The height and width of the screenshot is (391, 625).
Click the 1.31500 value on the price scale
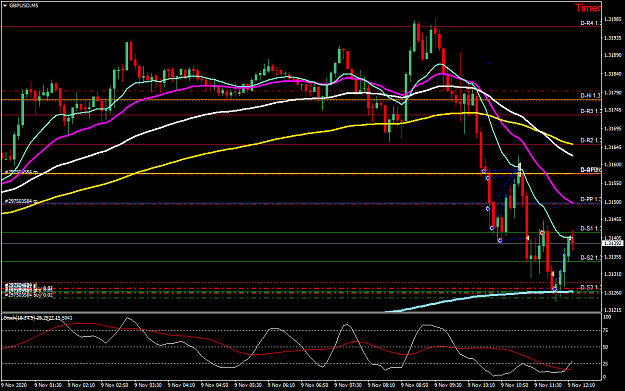(x=613, y=202)
